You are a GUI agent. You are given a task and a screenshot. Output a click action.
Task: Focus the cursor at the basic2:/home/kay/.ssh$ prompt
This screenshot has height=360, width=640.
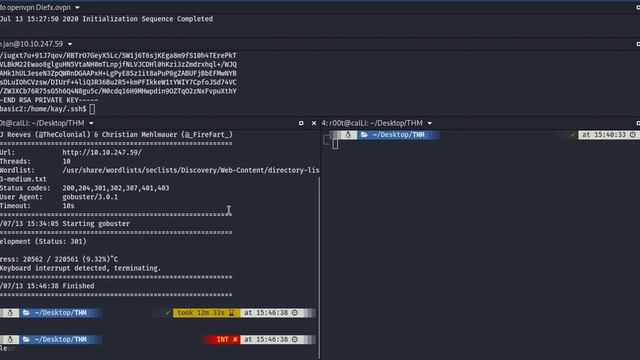tap(92, 109)
